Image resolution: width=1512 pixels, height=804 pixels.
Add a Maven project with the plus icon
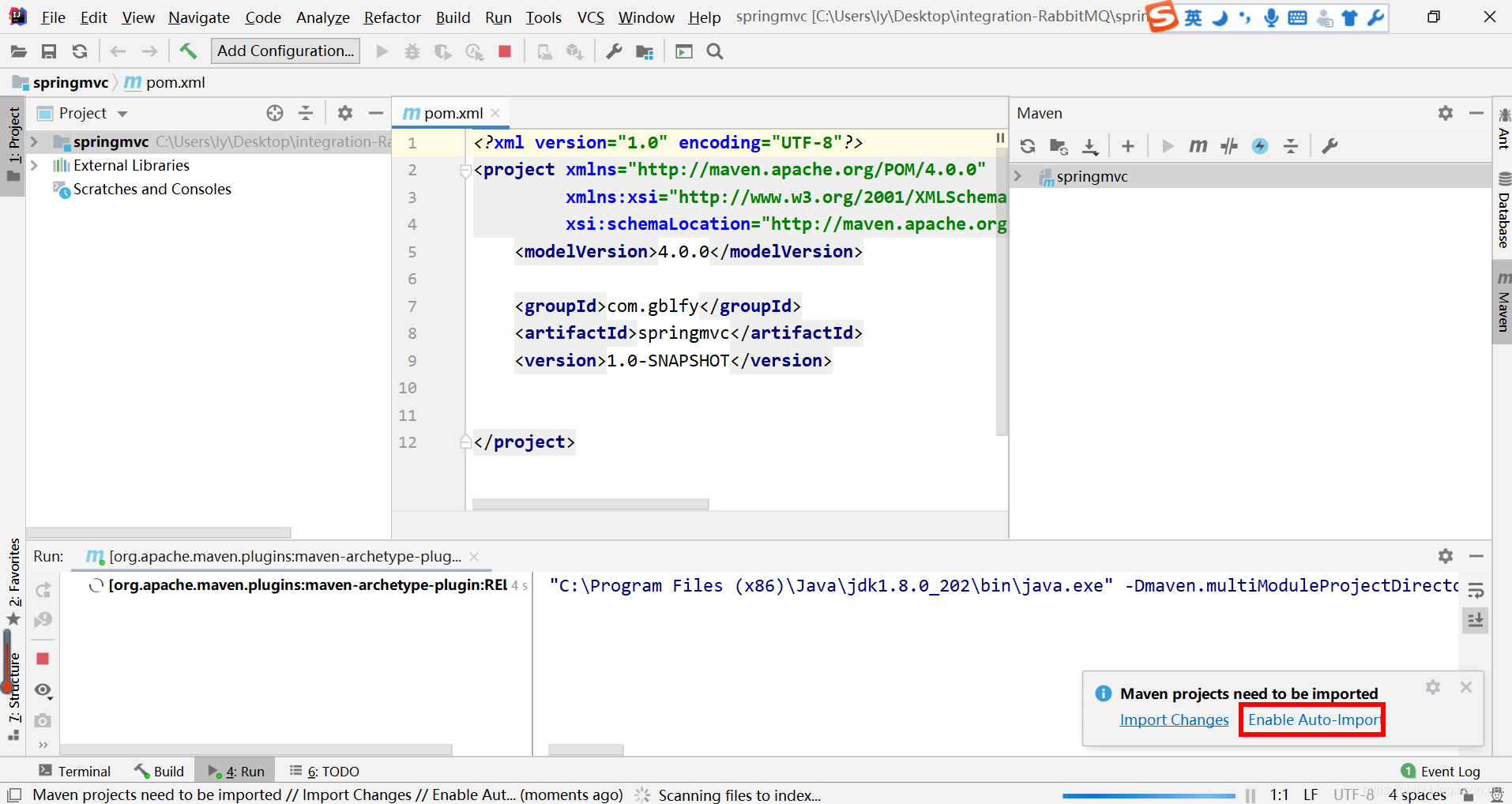pos(1128,146)
